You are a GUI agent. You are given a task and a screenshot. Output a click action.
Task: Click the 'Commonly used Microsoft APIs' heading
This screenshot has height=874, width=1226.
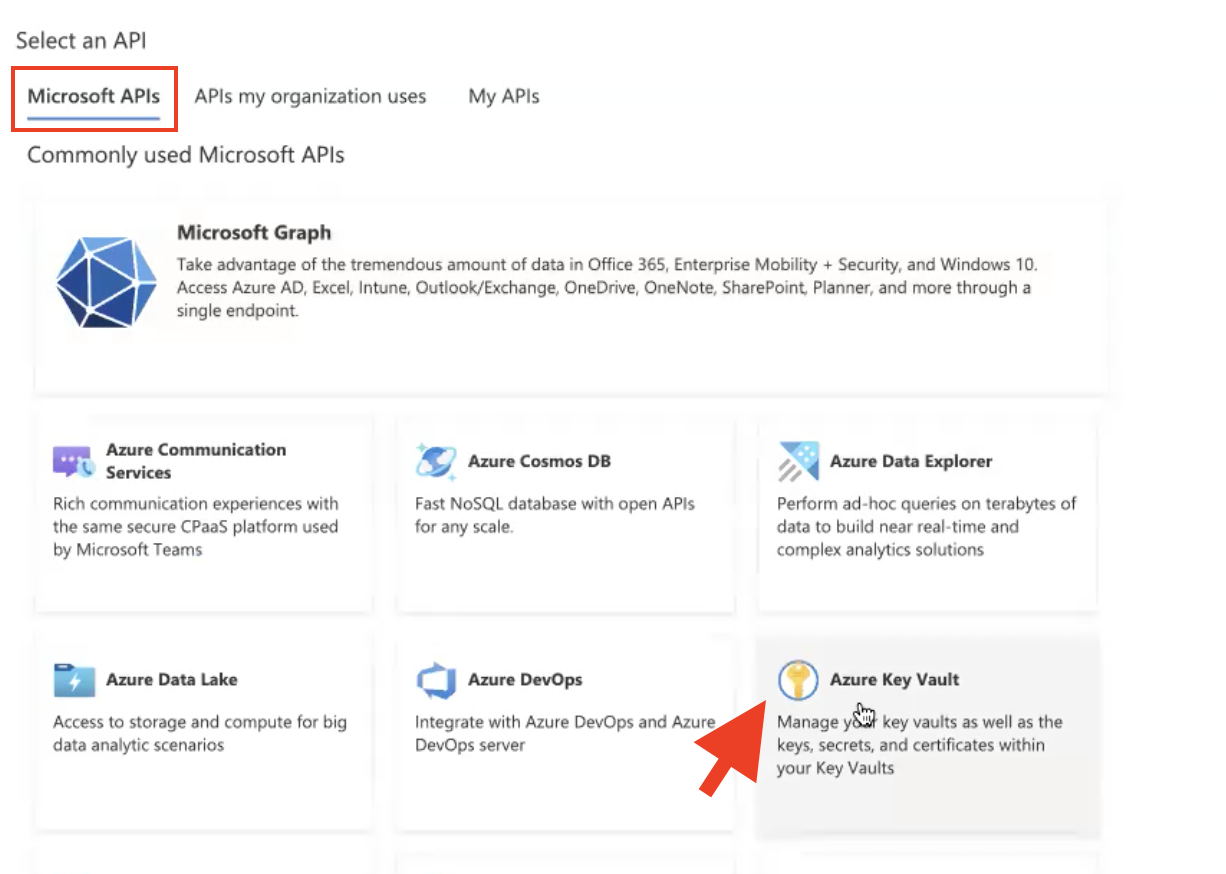coord(186,155)
